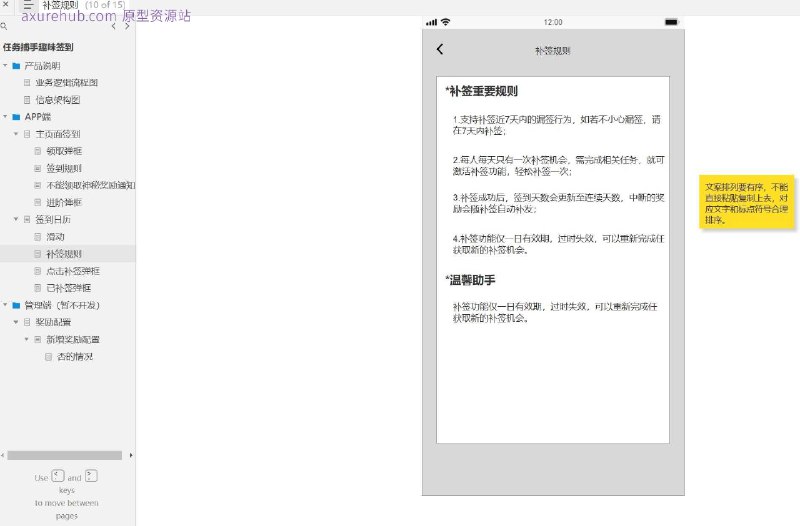Click the 管理端 (暂不开发) folder icon
This screenshot has height=526, width=800.
pos(16,305)
